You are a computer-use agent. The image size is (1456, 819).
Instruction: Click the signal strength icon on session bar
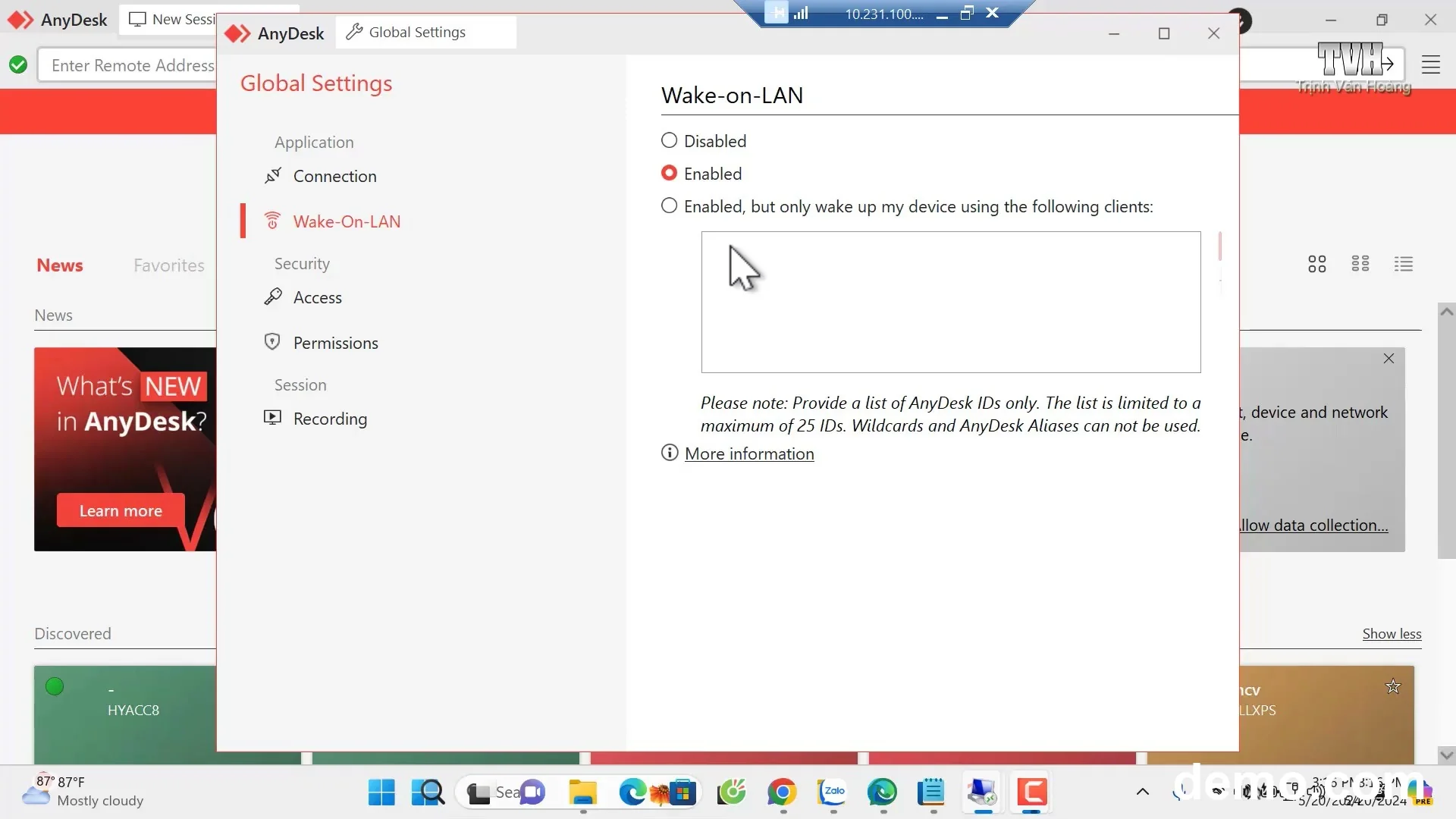pos(801,13)
